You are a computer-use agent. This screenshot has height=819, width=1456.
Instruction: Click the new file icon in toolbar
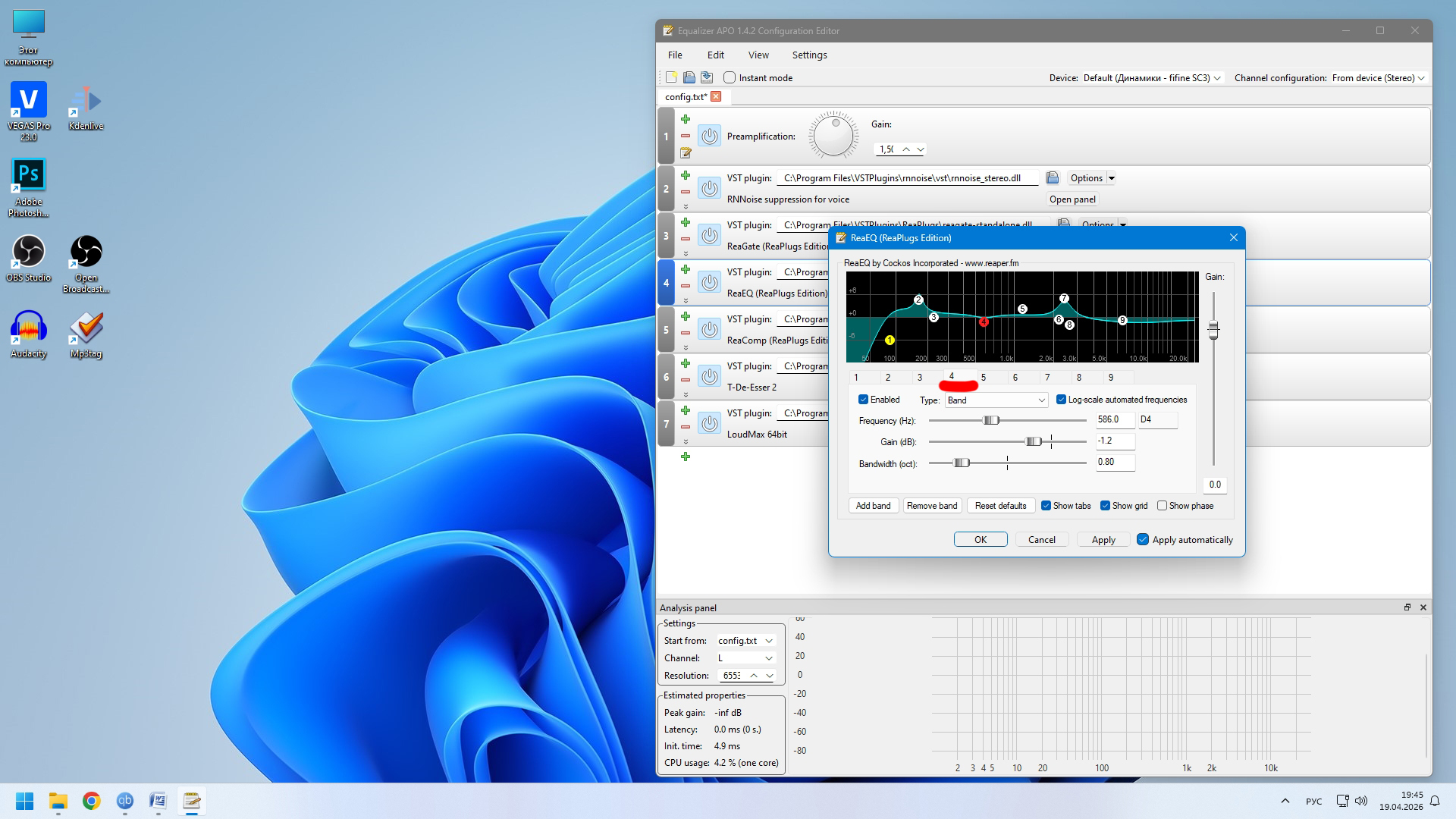coord(671,77)
